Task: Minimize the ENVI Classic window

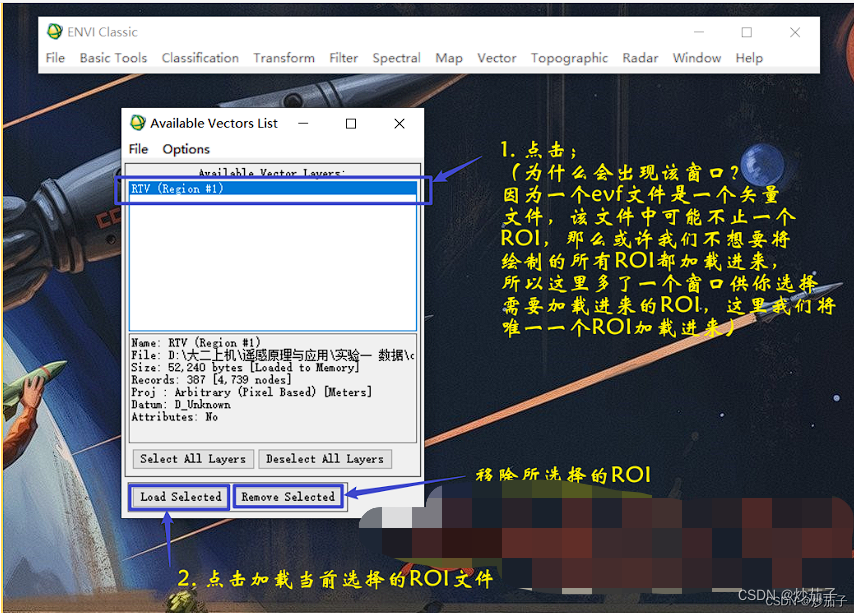Action: (x=699, y=32)
